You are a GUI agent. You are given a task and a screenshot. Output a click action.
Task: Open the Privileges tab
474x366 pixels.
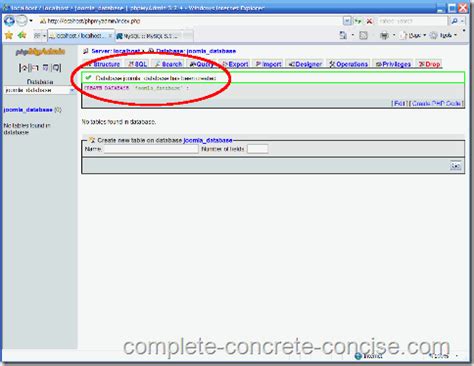point(393,64)
